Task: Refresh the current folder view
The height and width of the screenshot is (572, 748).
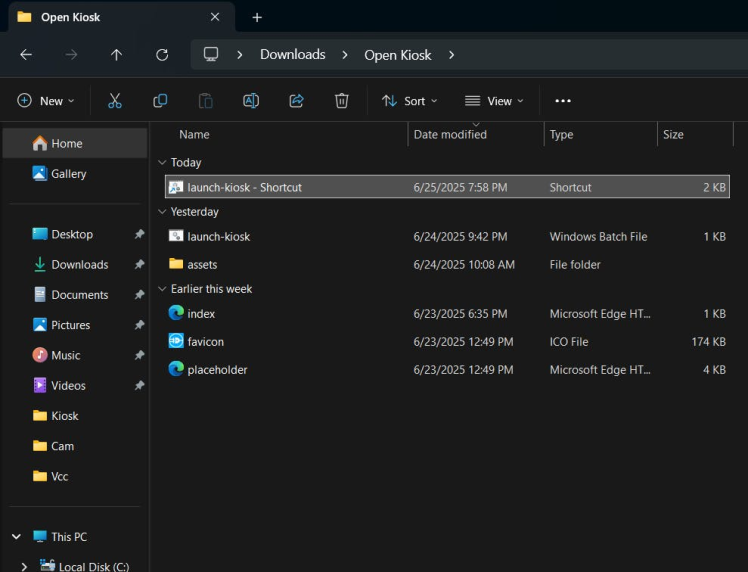Action: 162,55
